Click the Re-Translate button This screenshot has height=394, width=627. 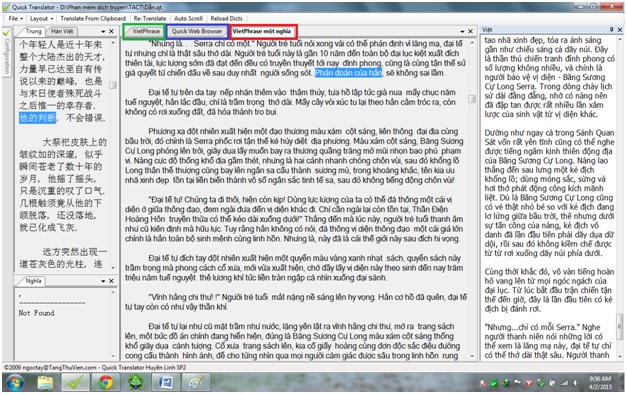tap(150, 18)
